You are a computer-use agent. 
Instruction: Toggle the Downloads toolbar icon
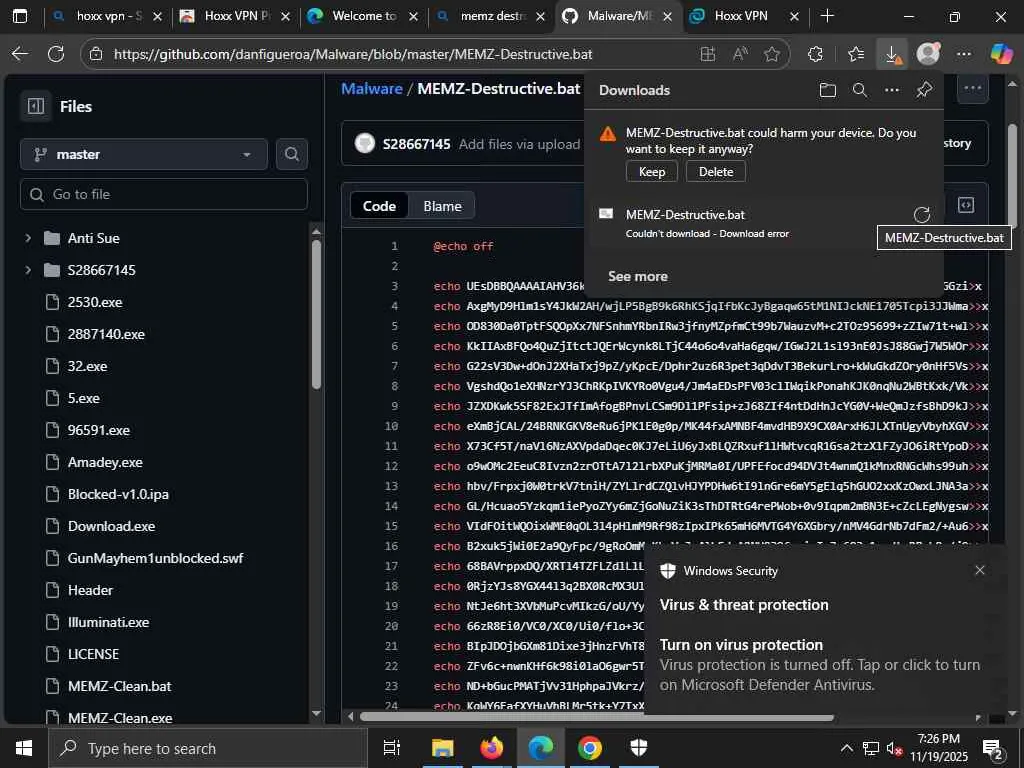[x=892, y=54]
